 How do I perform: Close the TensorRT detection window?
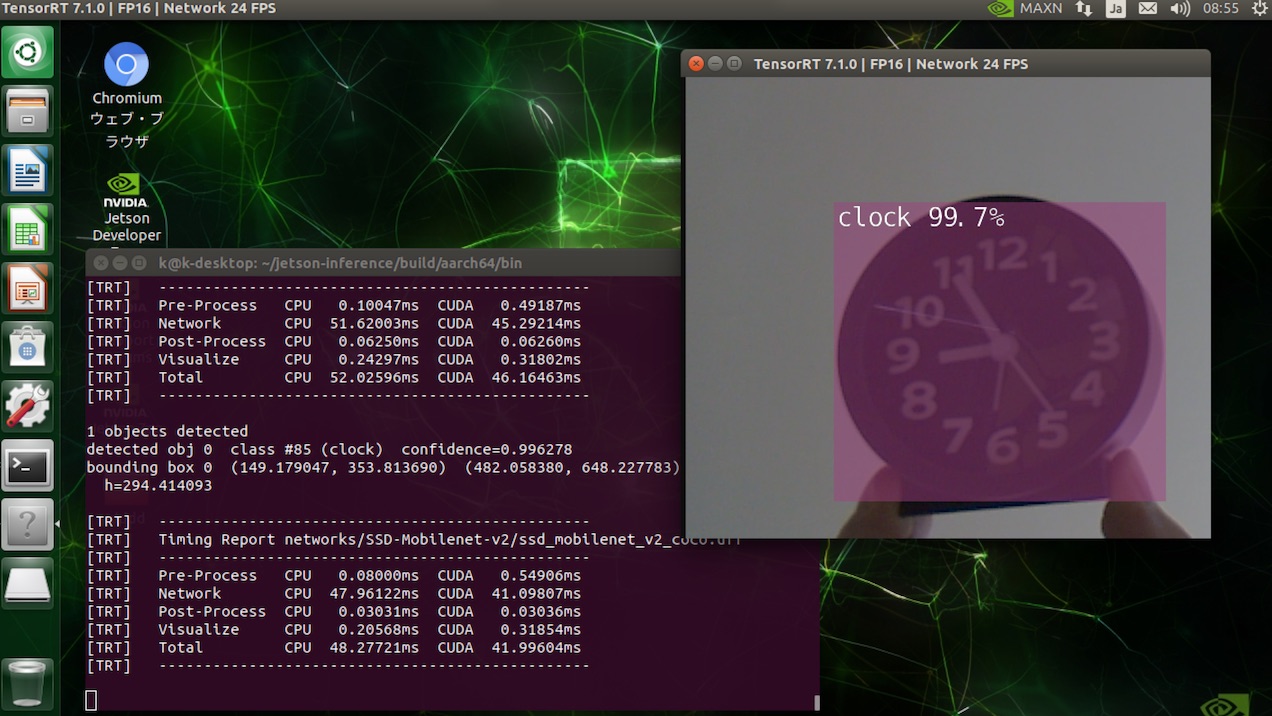click(x=697, y=64)
